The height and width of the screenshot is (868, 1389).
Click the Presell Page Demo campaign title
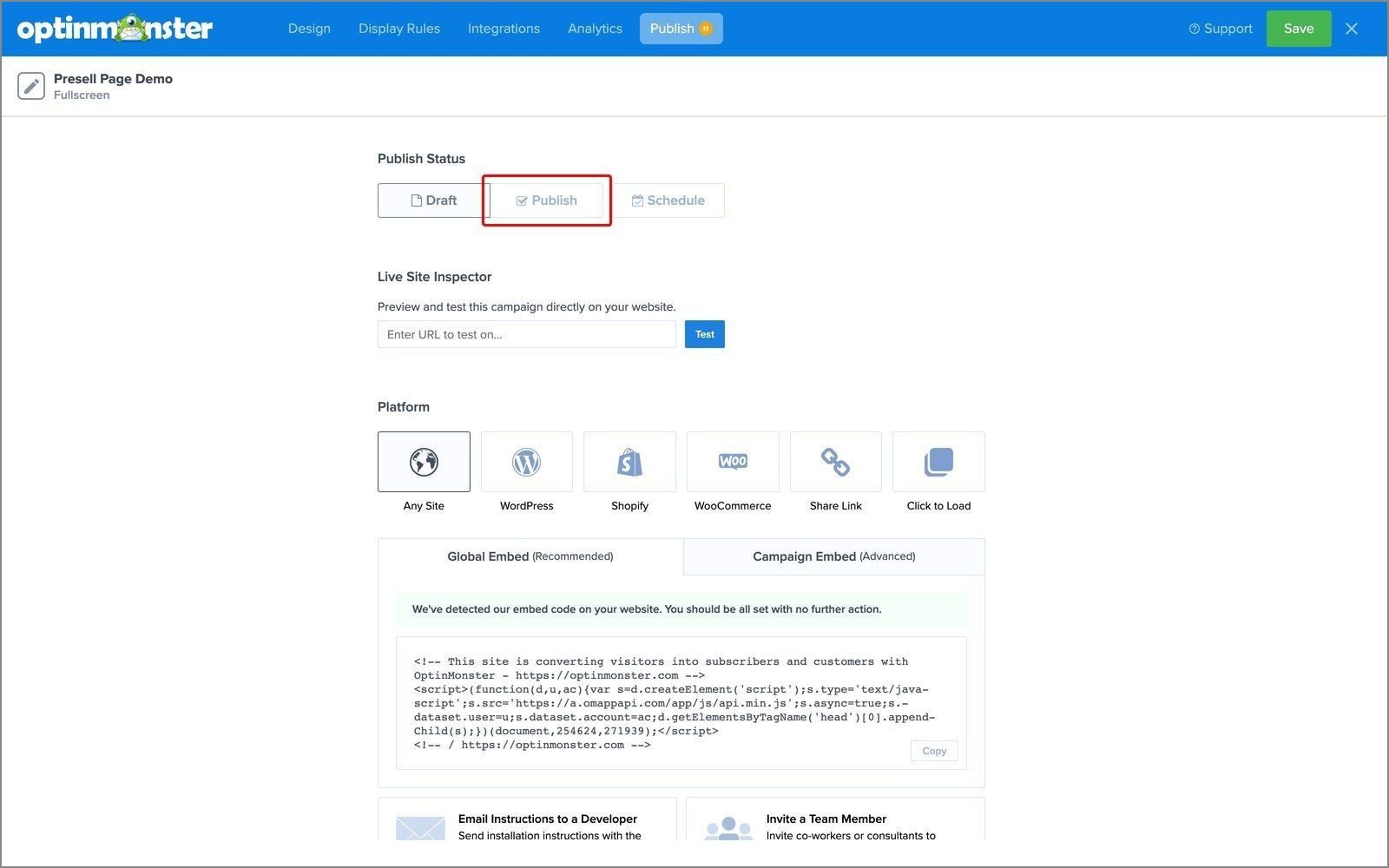113,78
